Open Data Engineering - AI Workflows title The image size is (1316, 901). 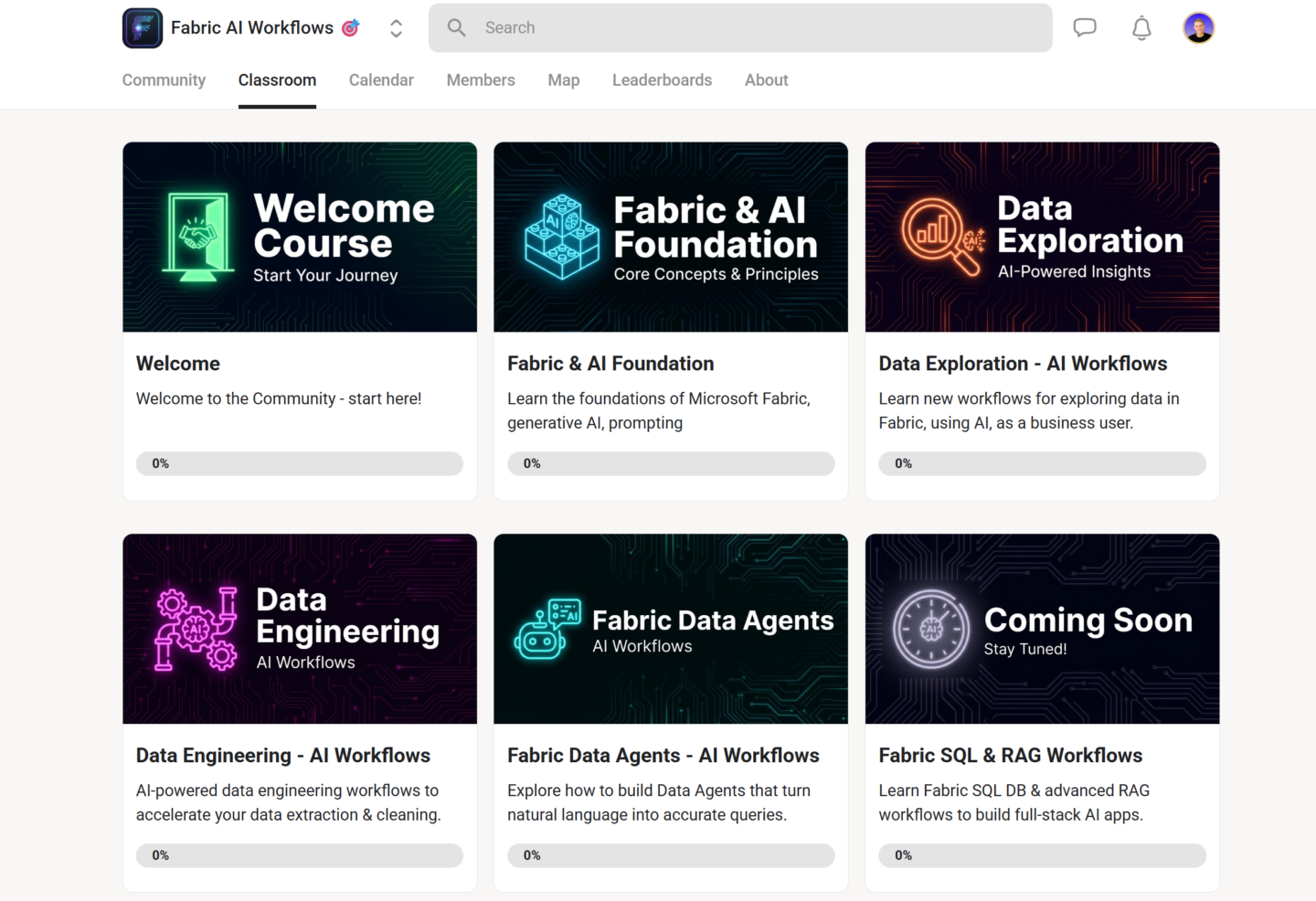282,756
